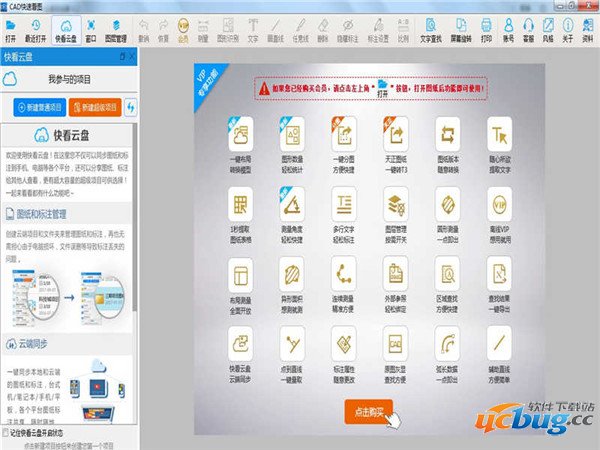Click the 圆形测量 feature icon
Screen dimensions: 600x450
click(x=448, y=204)
